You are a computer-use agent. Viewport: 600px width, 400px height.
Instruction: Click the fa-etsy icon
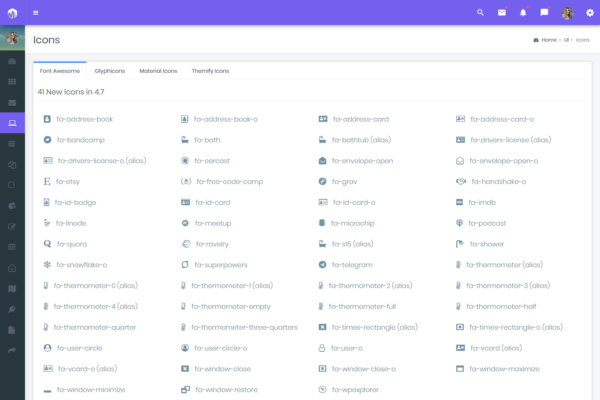47,181
